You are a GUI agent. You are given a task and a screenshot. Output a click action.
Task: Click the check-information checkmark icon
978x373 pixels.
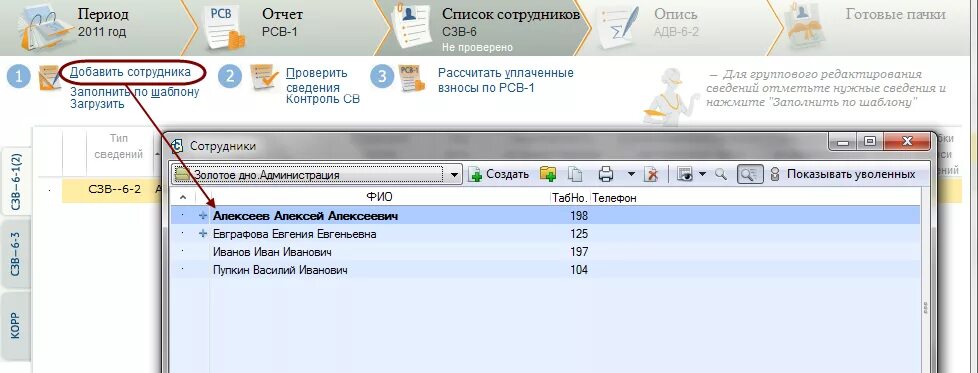coord(263,78)
